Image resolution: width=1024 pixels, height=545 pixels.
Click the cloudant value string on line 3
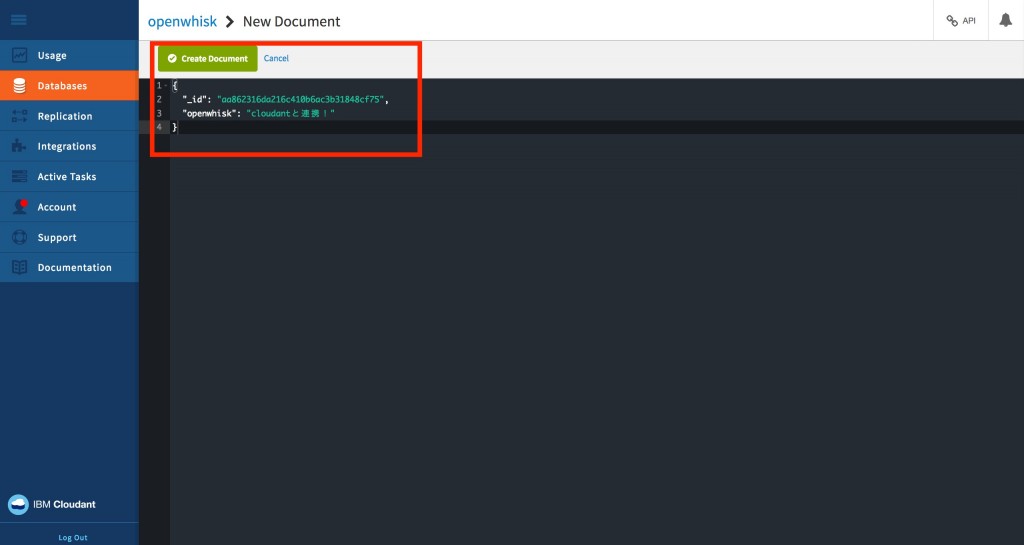tap(291, 114)
